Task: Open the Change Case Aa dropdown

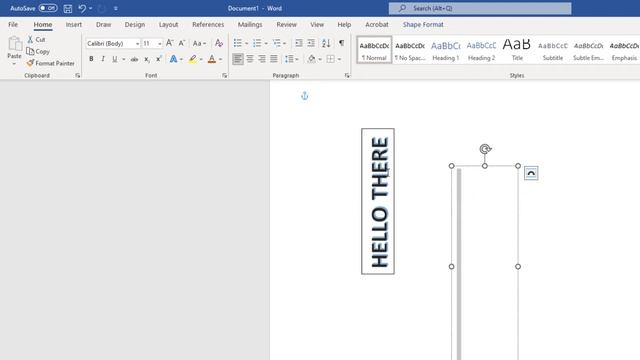Action: (199, 43)
